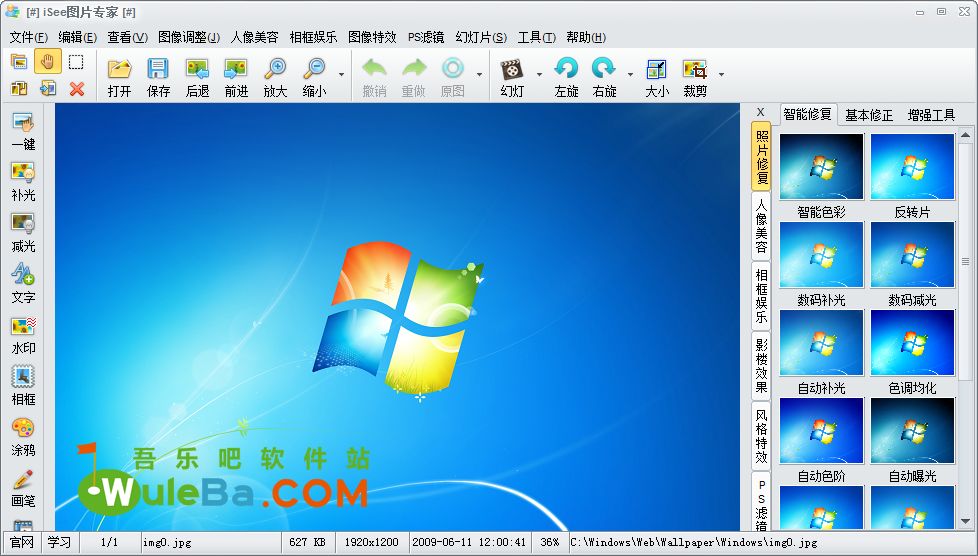This screenshot has height=556, width=978.
Task: Open the 图像特效 menu
Action: tap(372, 37)
